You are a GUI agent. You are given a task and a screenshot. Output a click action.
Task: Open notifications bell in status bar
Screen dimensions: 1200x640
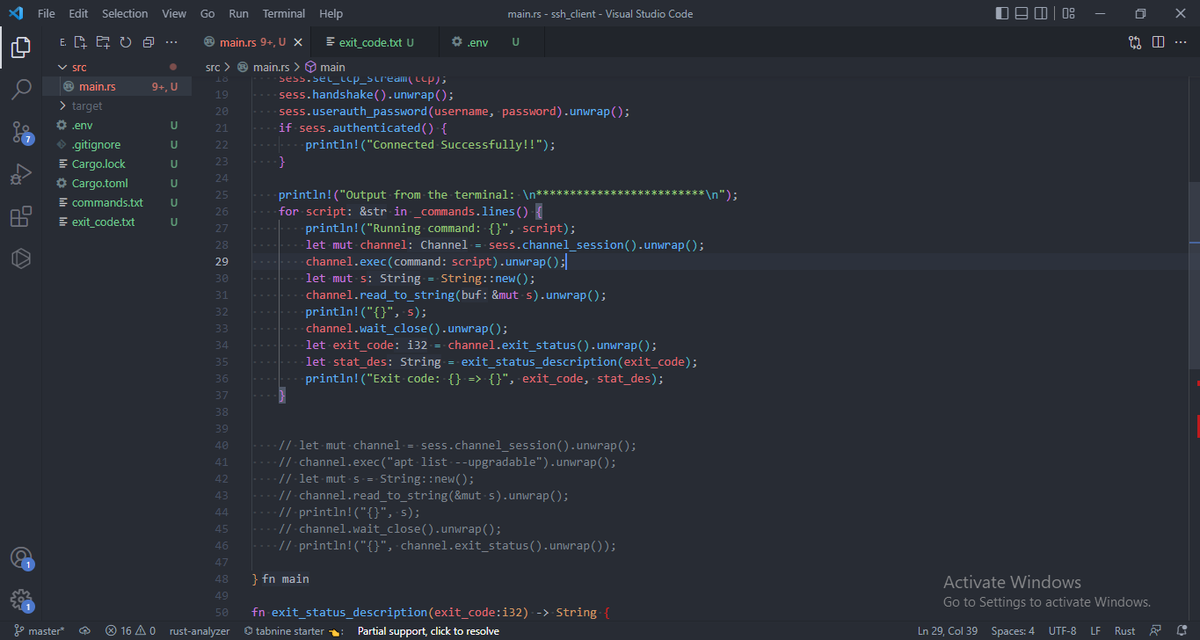[x=1181, y=631]
